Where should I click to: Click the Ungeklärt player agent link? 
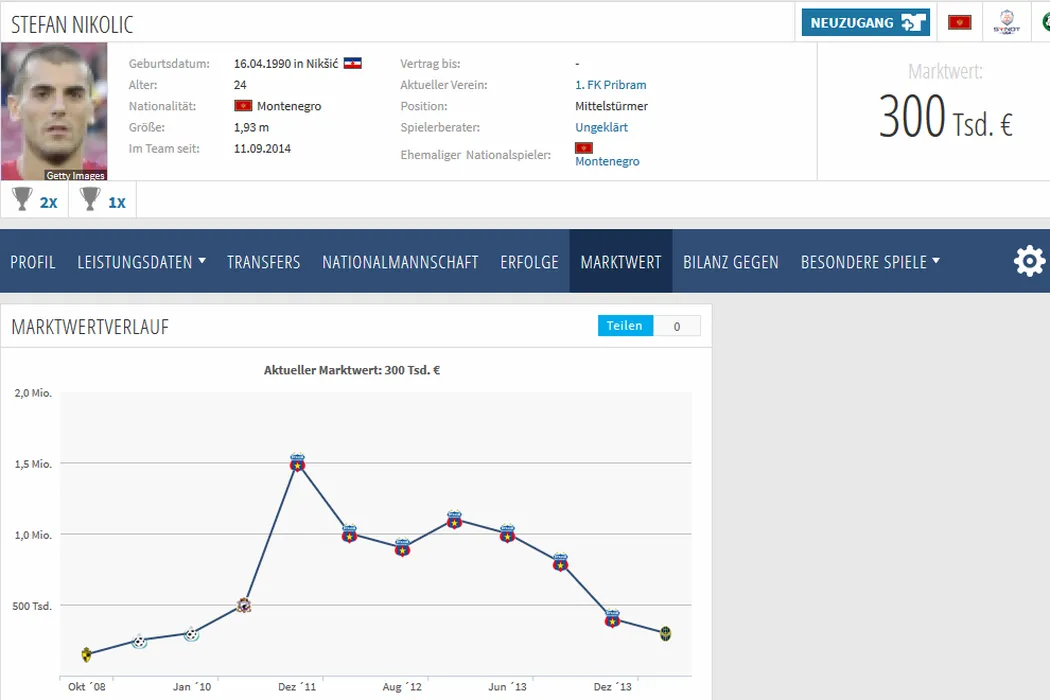pos(601,127)
